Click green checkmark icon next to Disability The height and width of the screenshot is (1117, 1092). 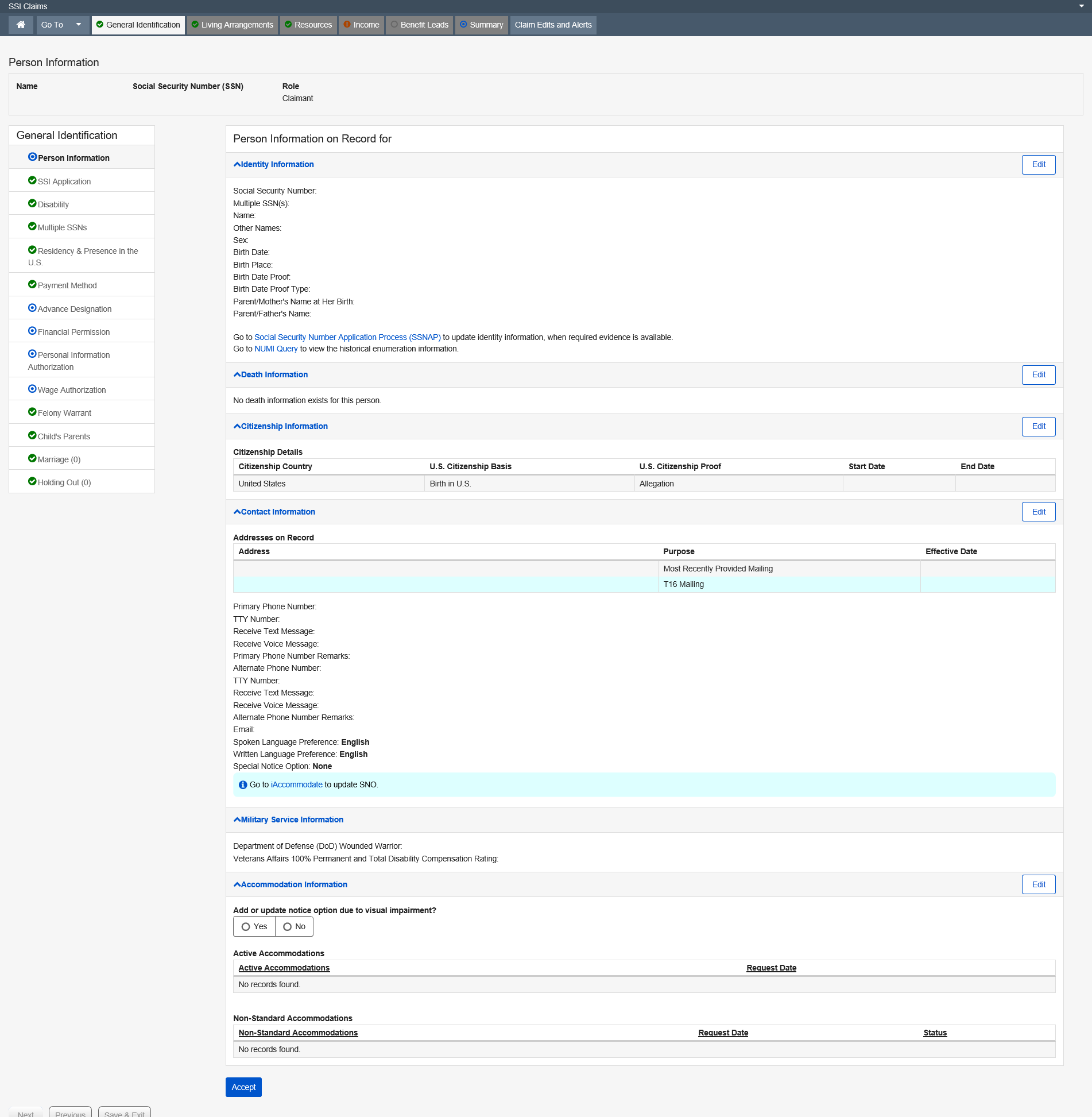tap(32, 204)
